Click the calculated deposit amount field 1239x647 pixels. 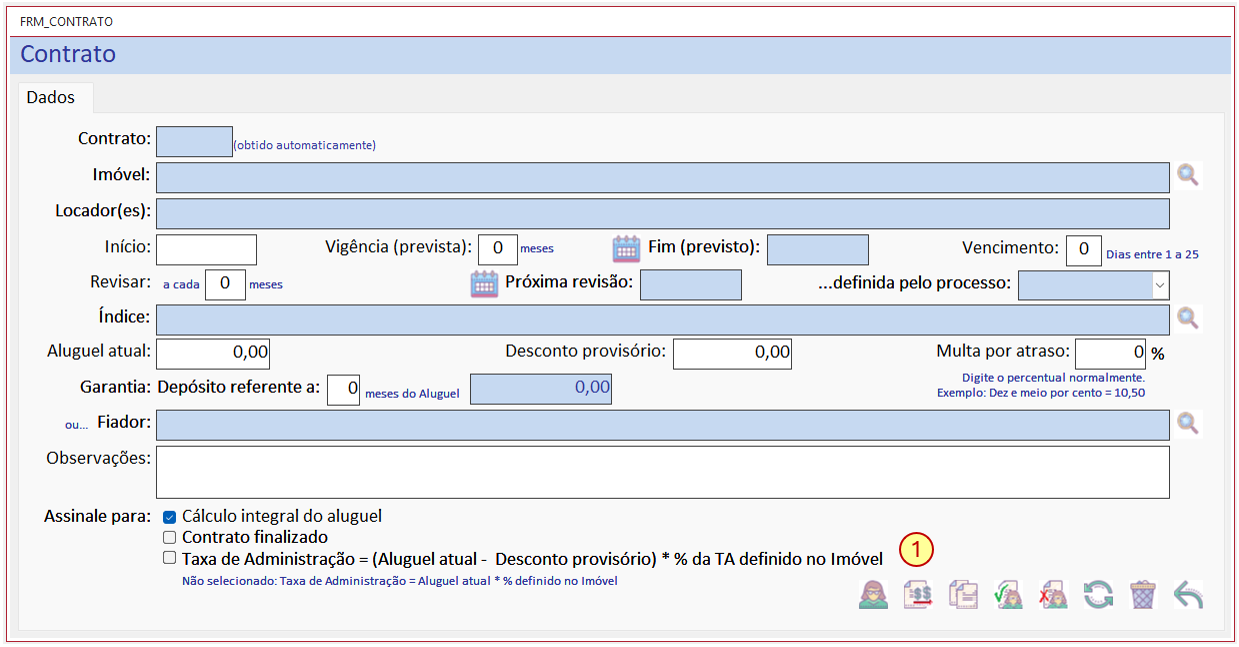[x=541, y=388]
